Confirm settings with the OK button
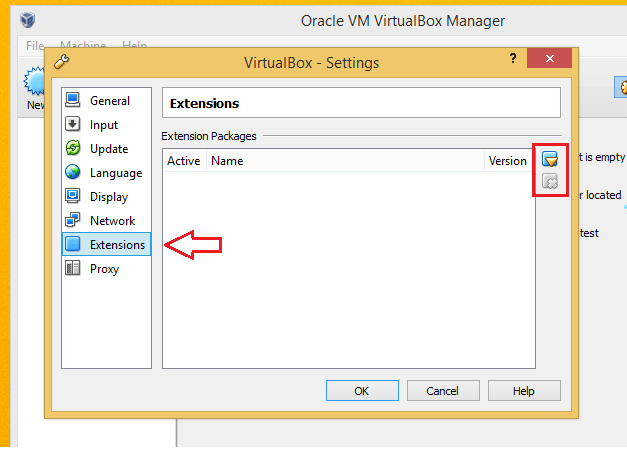 pyautogui.click(x=362, y=391)
